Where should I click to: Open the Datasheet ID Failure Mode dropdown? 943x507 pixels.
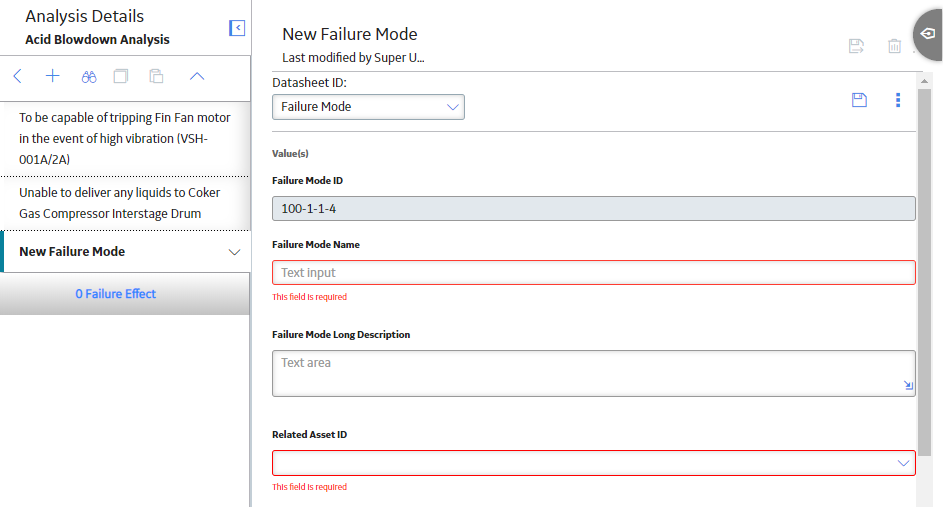(368, 107)
